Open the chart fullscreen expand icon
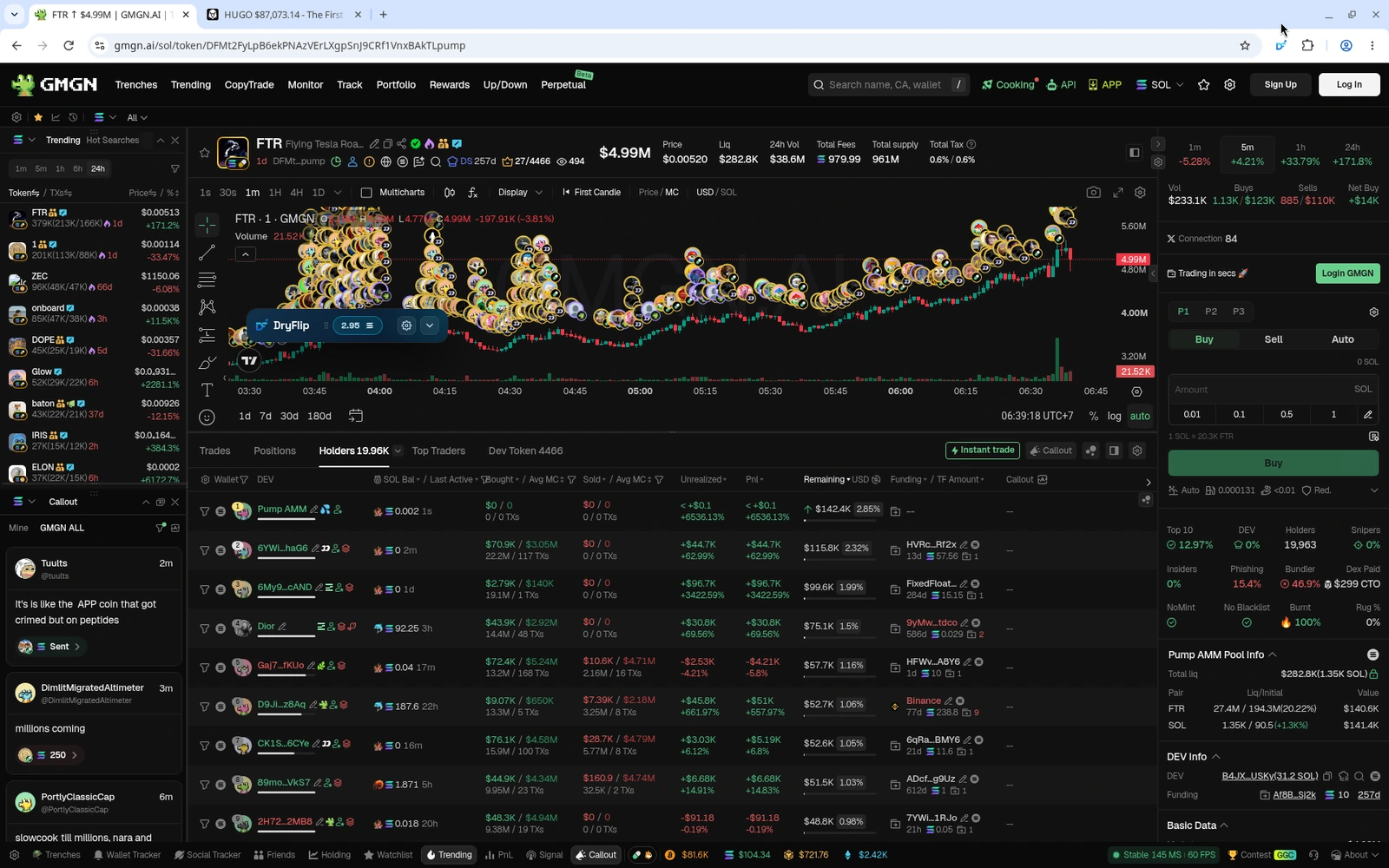 (1118, 193)
